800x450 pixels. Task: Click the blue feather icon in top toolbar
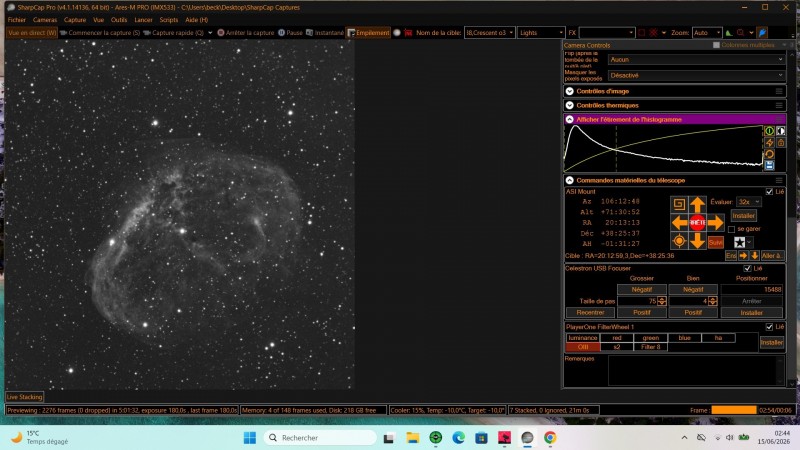(762, 33)
